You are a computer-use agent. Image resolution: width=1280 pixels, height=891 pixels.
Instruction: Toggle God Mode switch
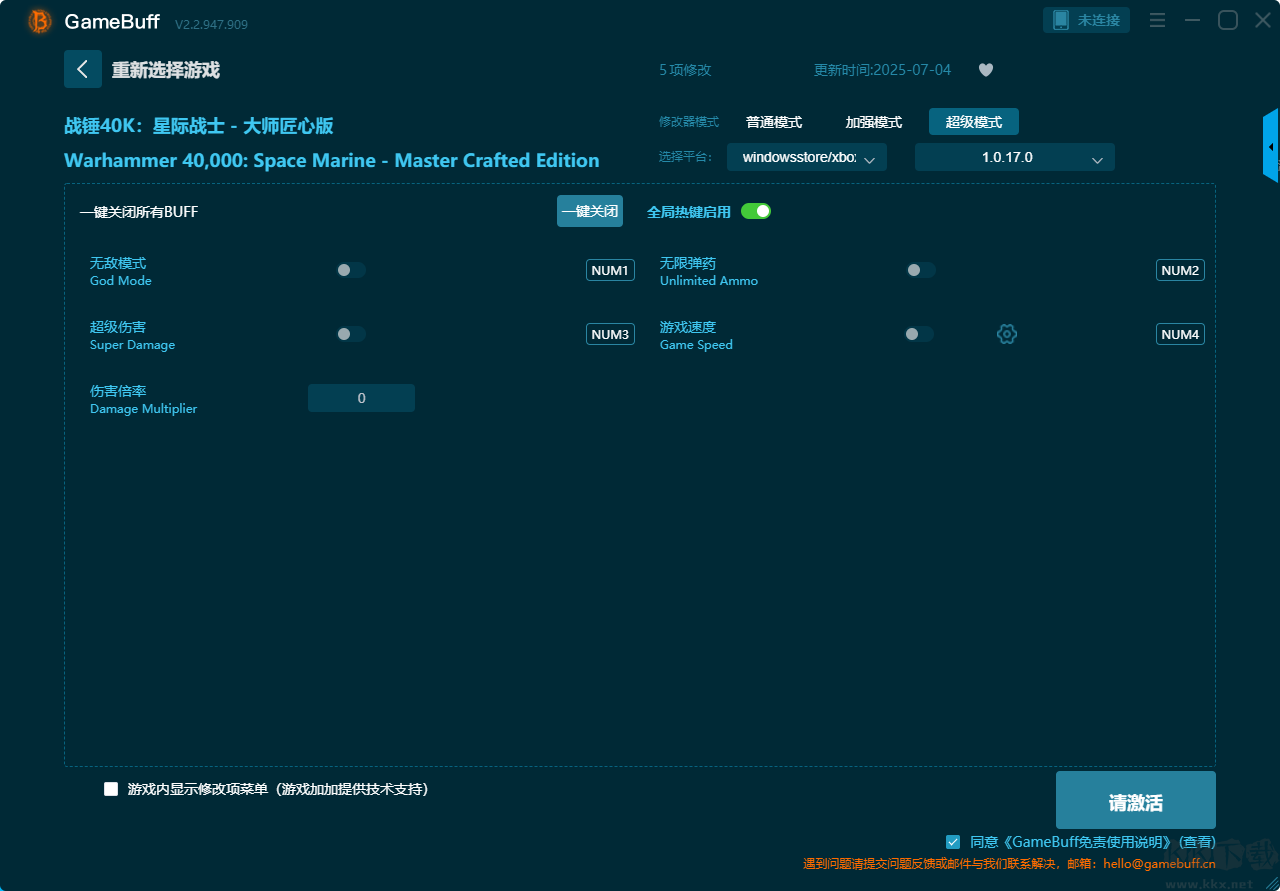coord(351,270)
